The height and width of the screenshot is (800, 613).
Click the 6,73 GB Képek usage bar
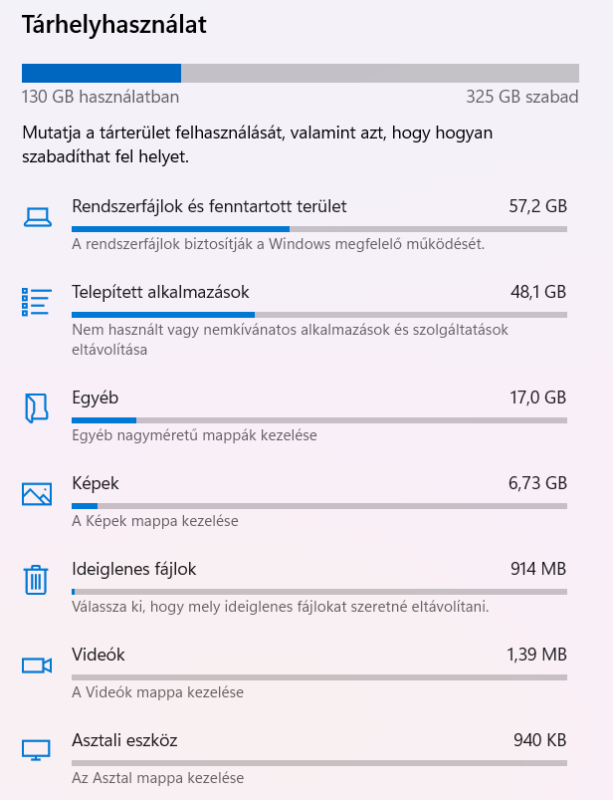pyautogui.click(x=319, y=506)
